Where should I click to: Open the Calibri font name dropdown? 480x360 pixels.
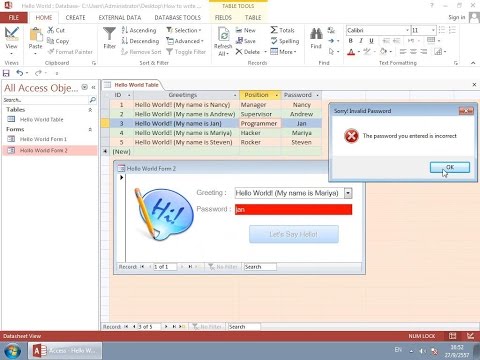point(407,30)
